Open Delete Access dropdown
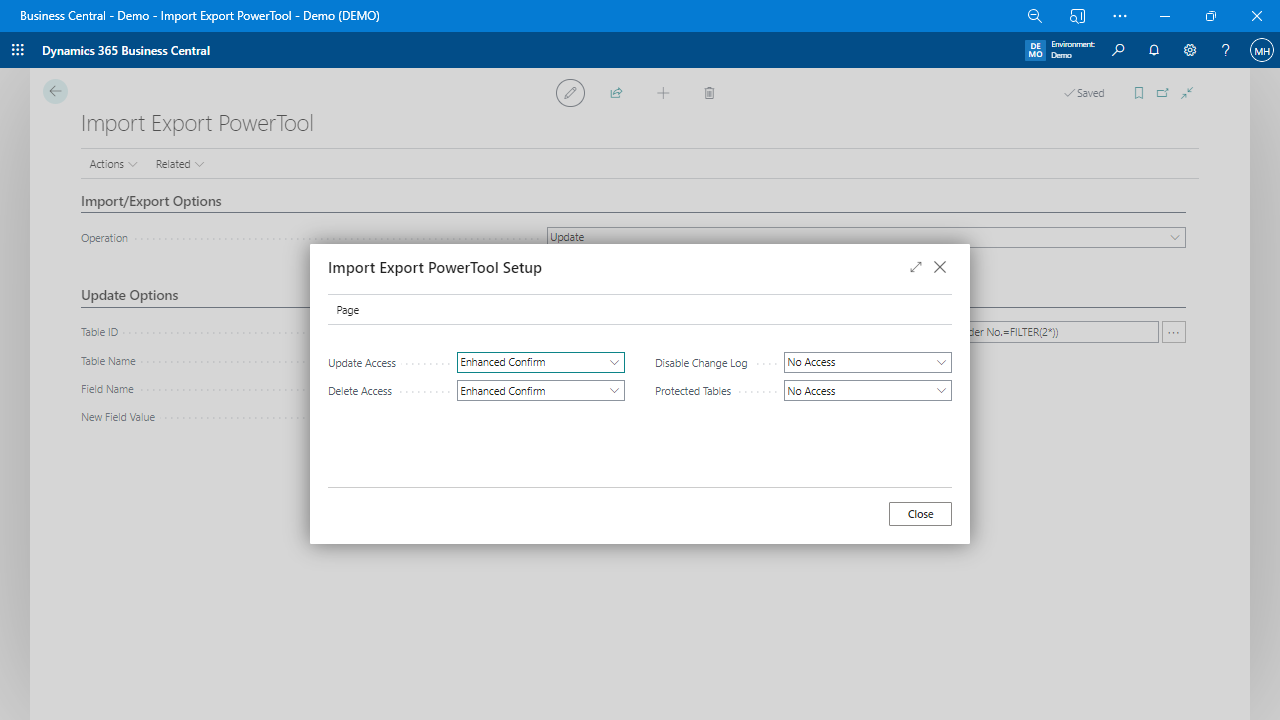1280x720 pixels. 614,390
